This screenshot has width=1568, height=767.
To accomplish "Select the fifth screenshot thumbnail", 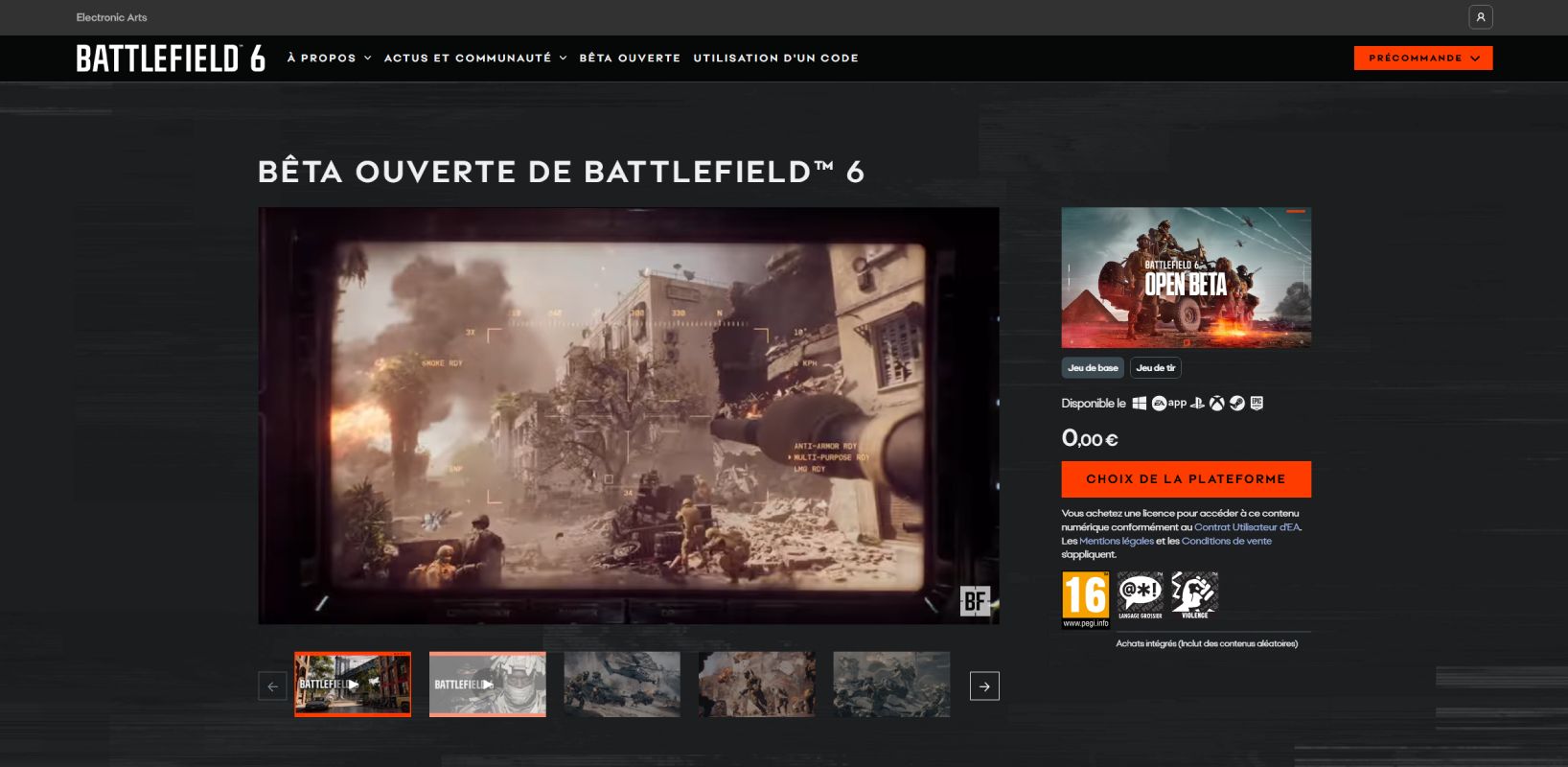I will pyautogui.click(x=891, y=685).
